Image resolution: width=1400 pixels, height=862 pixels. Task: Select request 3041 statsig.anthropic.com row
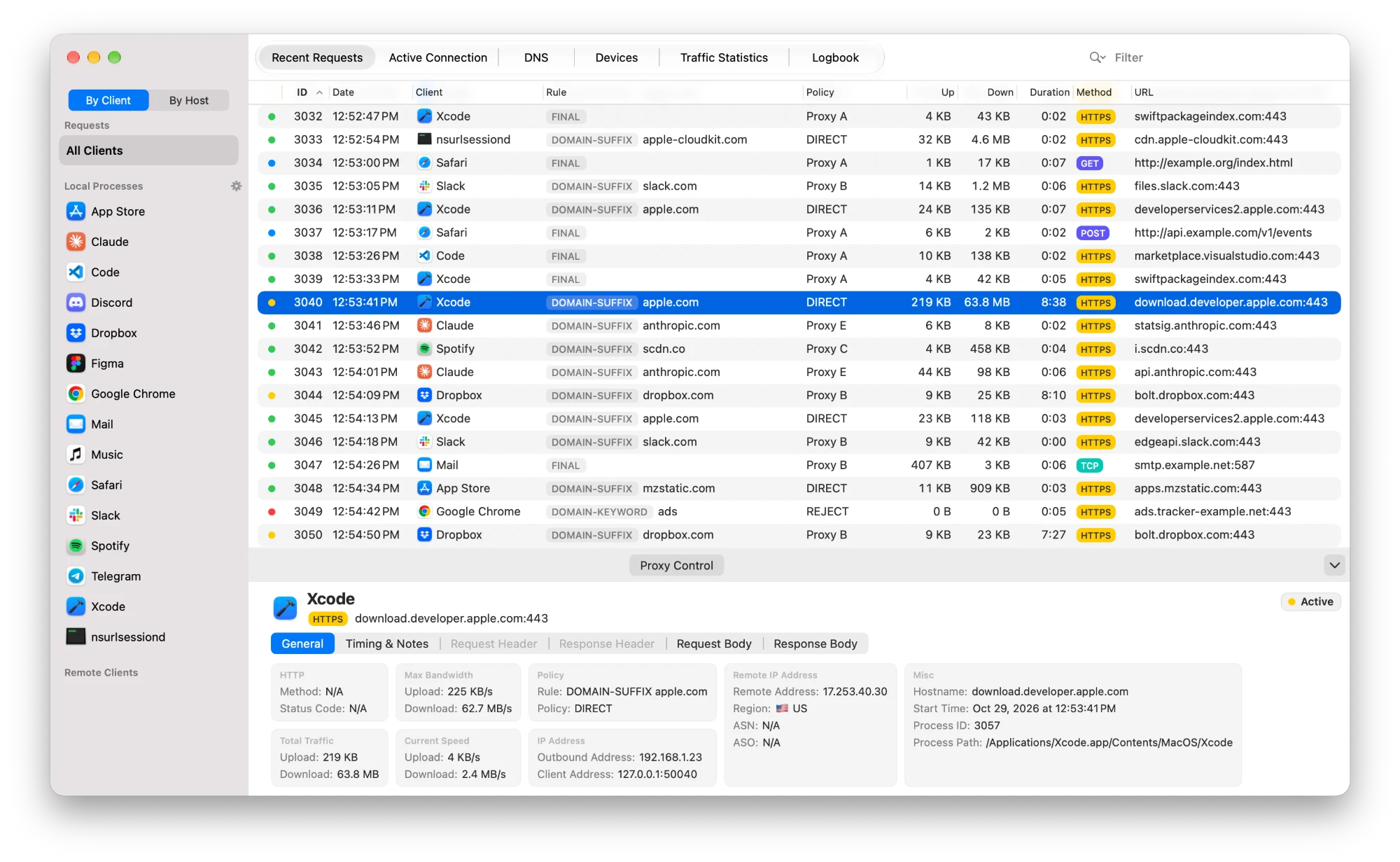[x=799, y=326]
